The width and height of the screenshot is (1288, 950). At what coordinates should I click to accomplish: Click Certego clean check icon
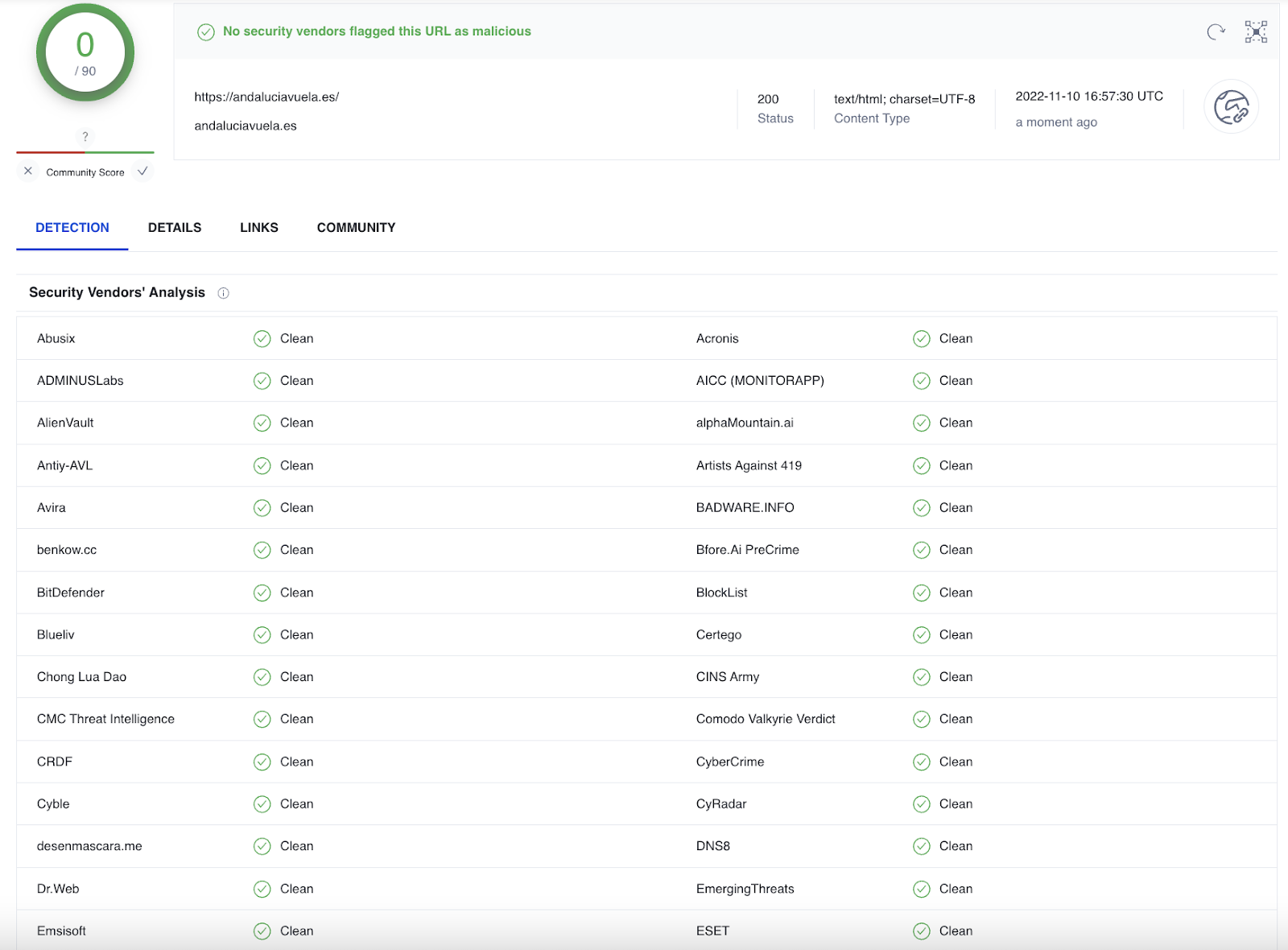(x=922, y=635)
